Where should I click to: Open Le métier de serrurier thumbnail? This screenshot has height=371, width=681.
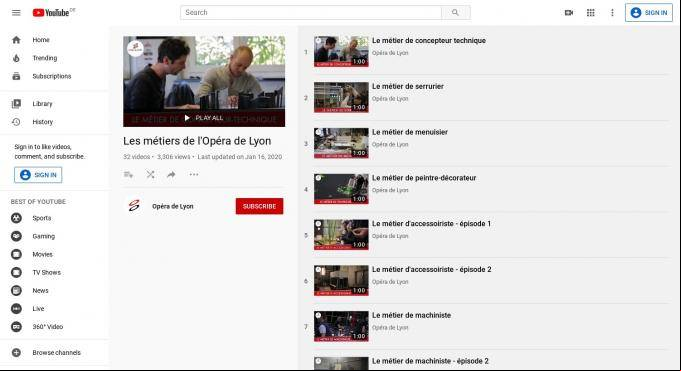pyautogui.click(x=341, y=97)
